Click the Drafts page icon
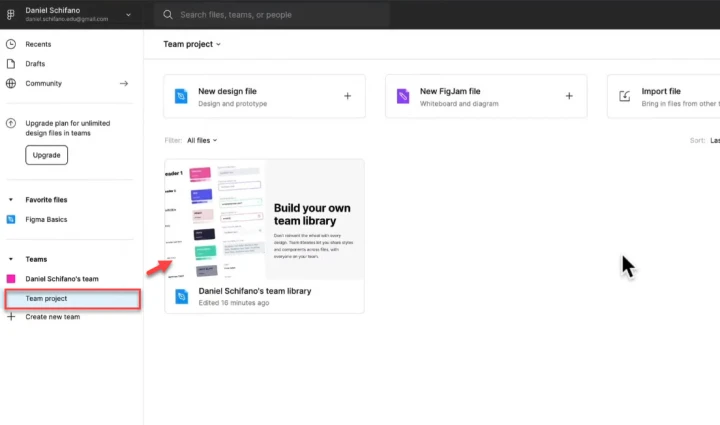The height and width of the screenshot is (425, 720). pyautogui.click(x=11, y=64)
